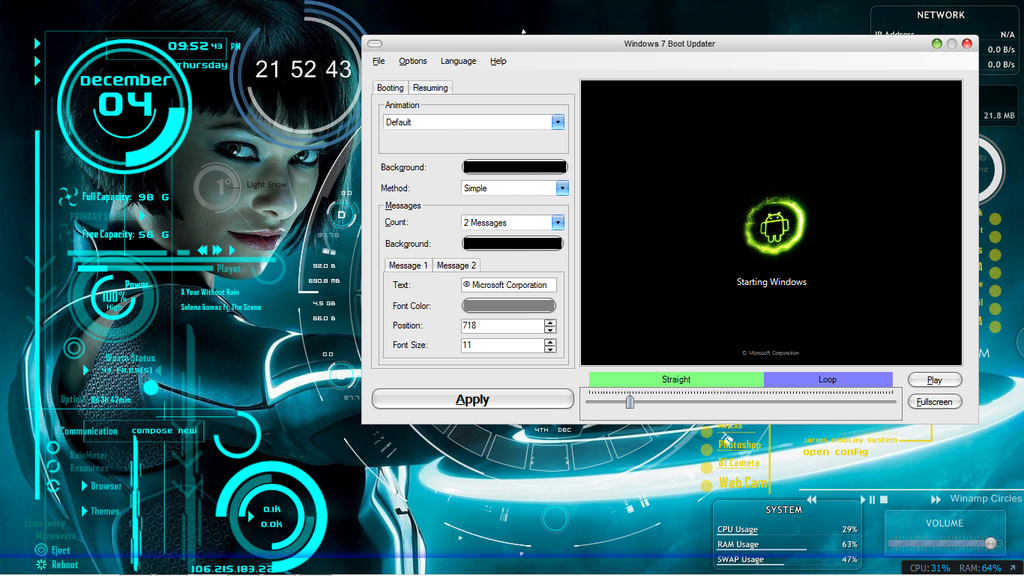Click the Light Snow weather gadget
The image size is (1024, 576).
point(242,186)
